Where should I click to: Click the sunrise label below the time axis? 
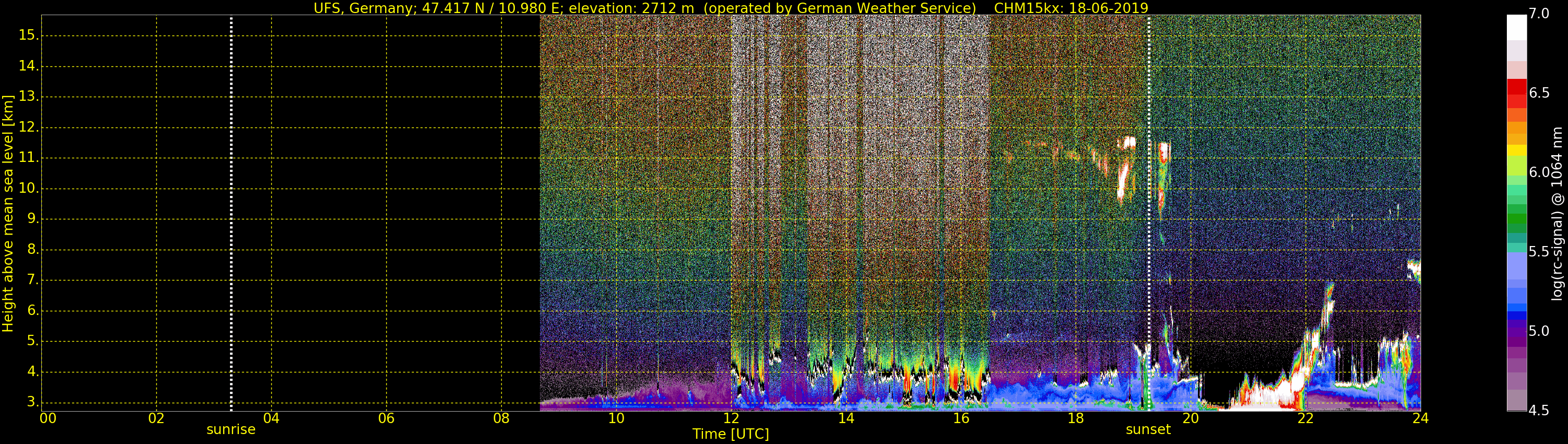point(230,429)
